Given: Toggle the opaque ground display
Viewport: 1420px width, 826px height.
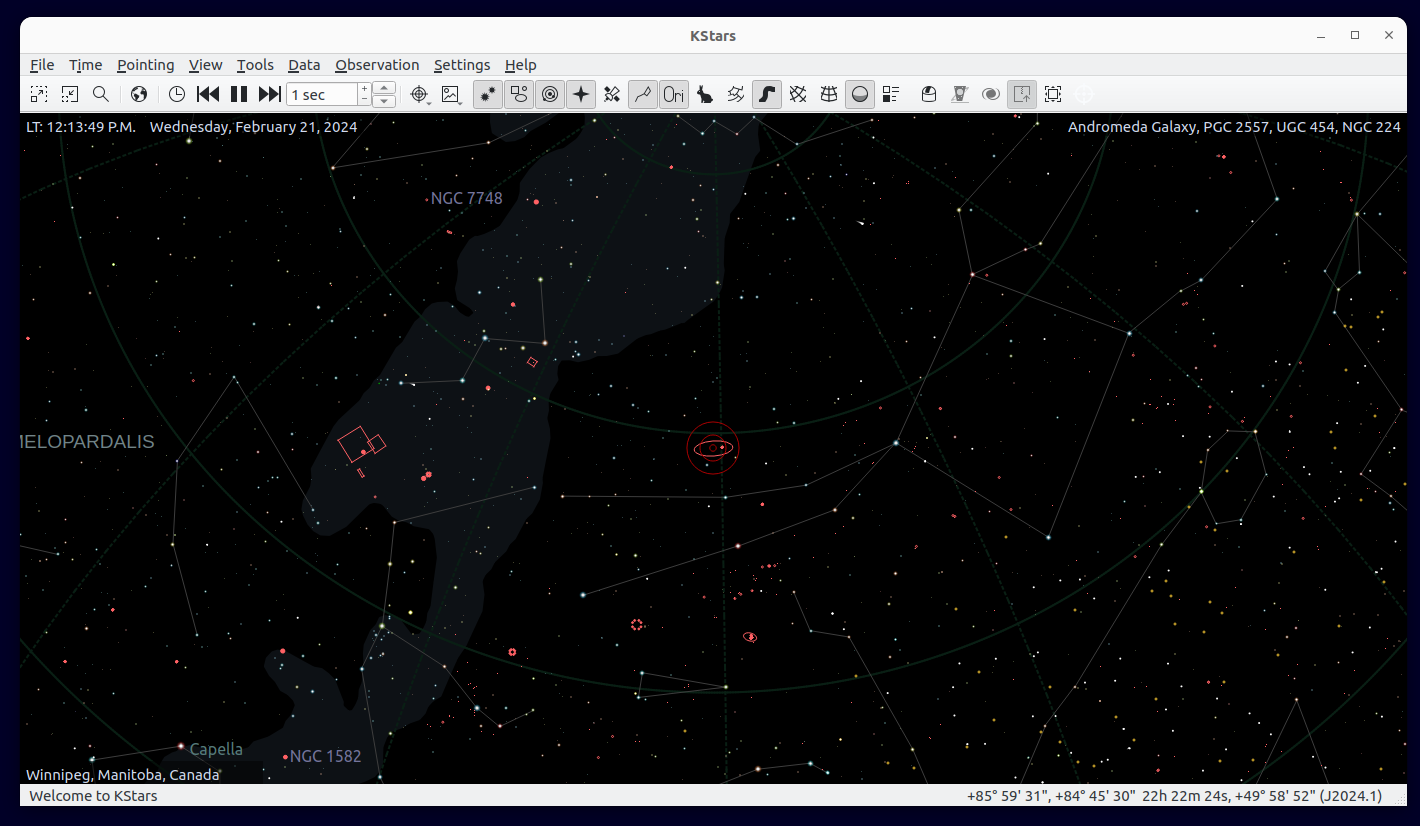Looking at the screenshot, I should (860, 94).
